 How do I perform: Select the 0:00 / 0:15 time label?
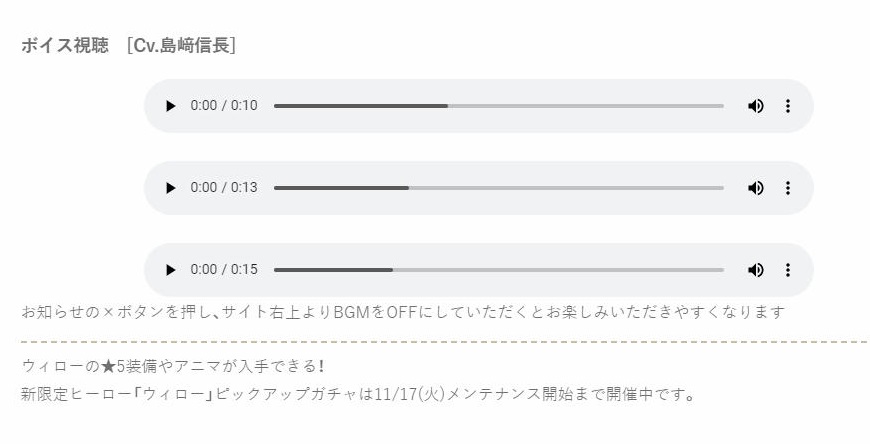click(x=224, y=270)
